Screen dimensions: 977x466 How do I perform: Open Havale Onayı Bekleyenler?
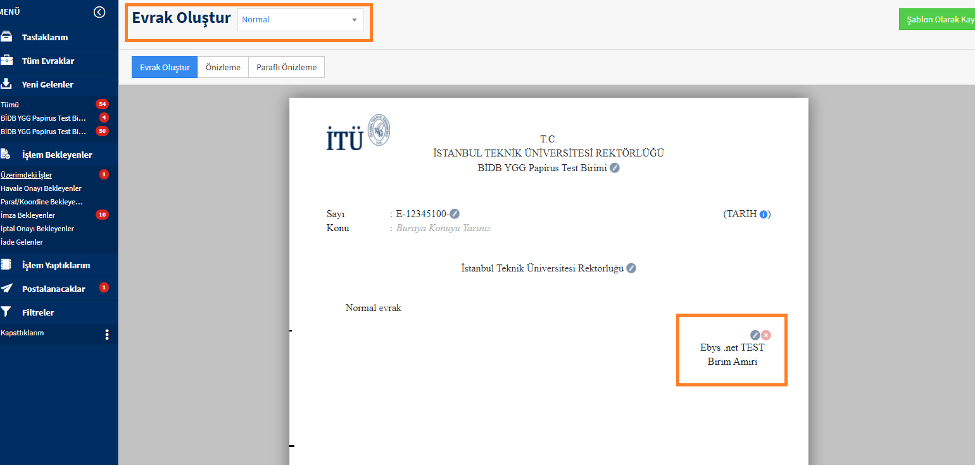(41, 188)
